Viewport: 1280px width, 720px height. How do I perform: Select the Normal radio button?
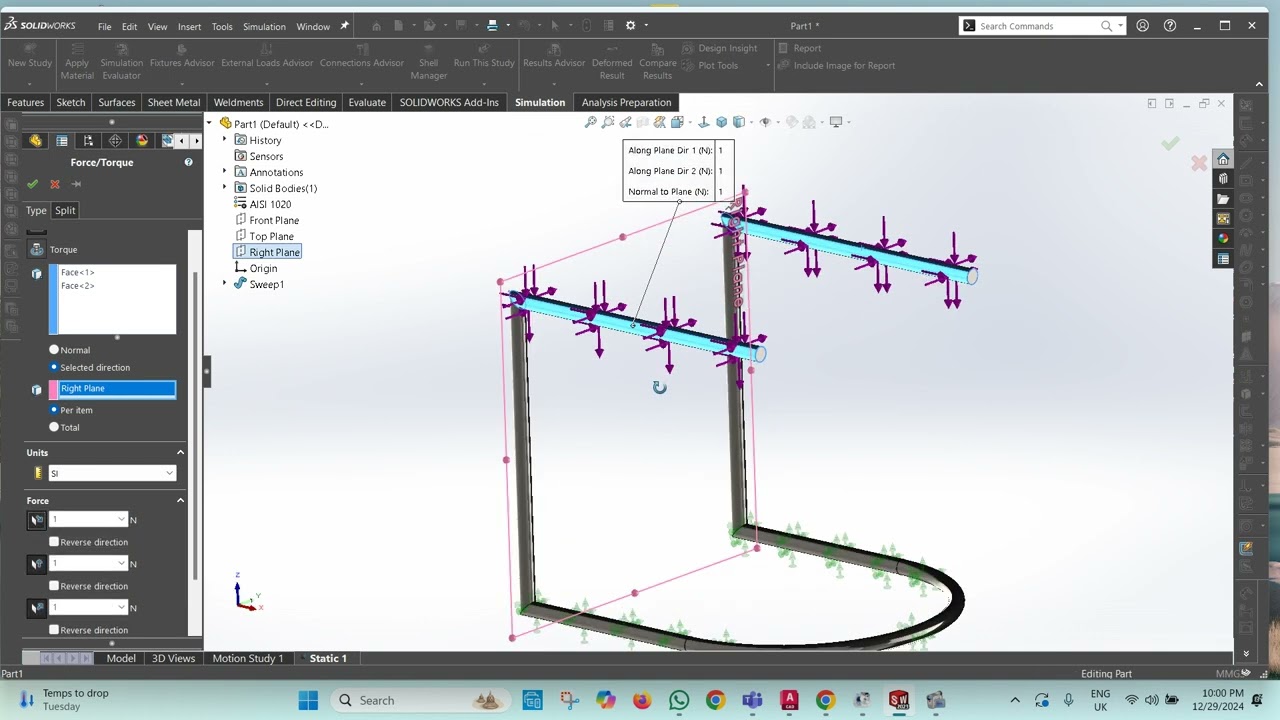tap(54, 350)
